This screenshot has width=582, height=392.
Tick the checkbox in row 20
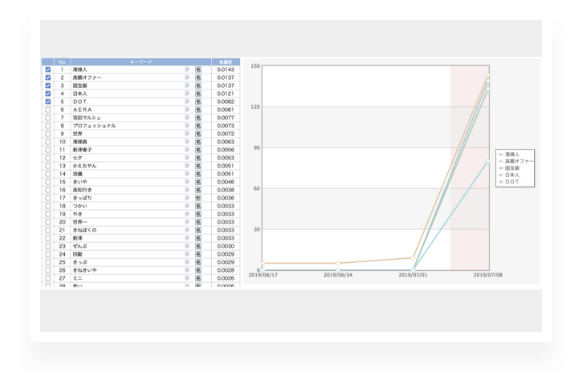[48, 222]
